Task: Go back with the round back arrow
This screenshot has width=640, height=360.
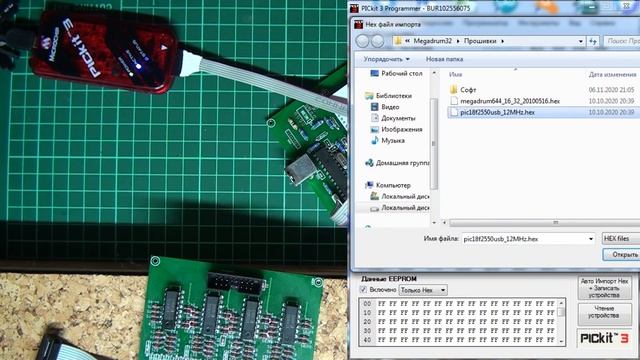Action: (362, 41)
